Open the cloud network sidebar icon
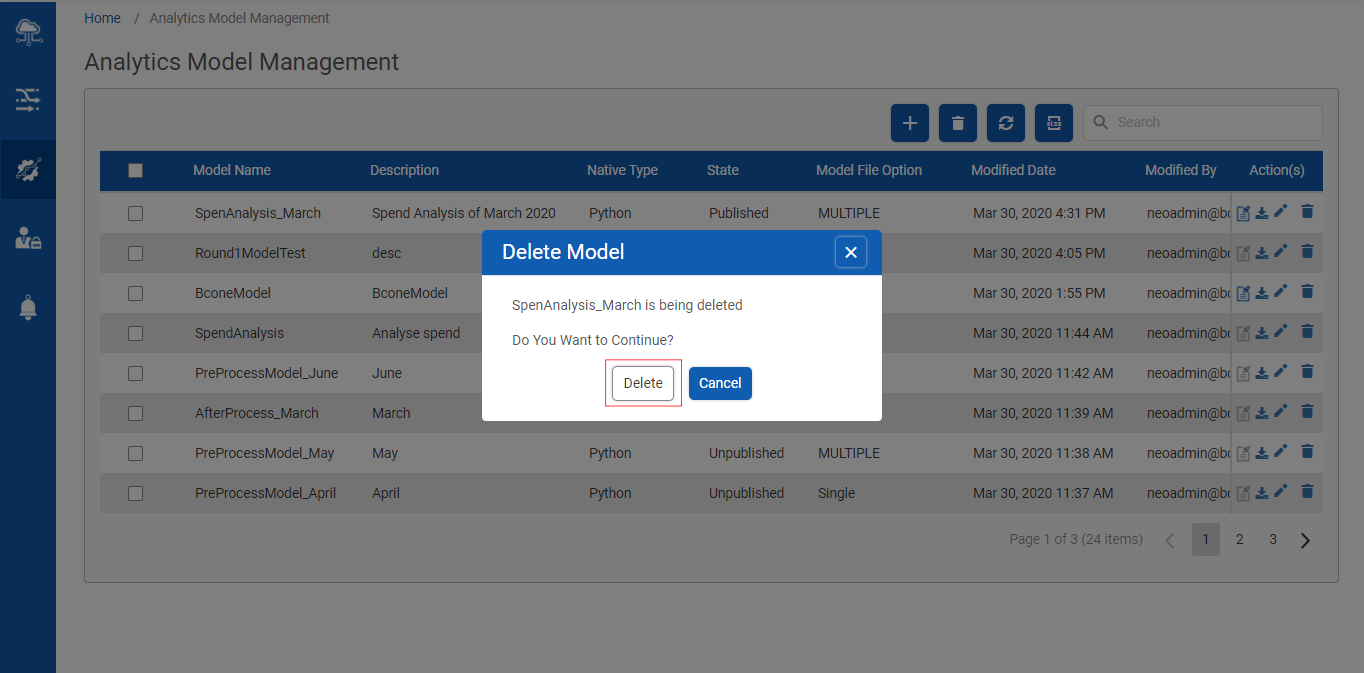1364x673 pixels. coord(28,32)
